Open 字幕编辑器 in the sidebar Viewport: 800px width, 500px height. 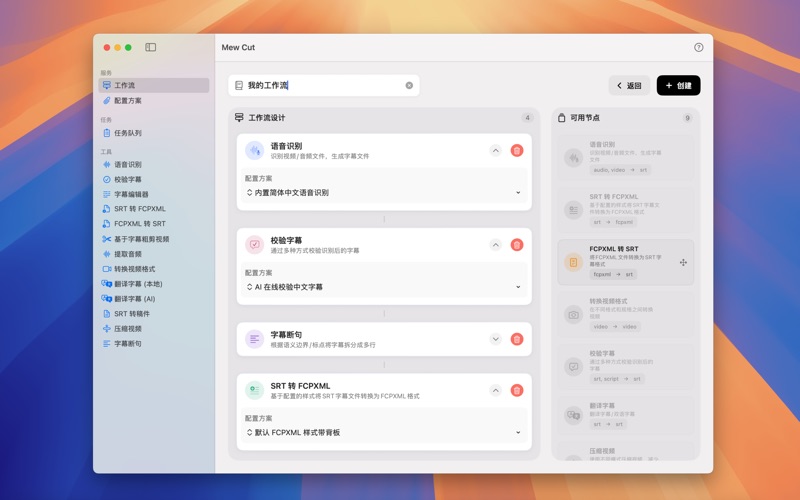[154, 194]
